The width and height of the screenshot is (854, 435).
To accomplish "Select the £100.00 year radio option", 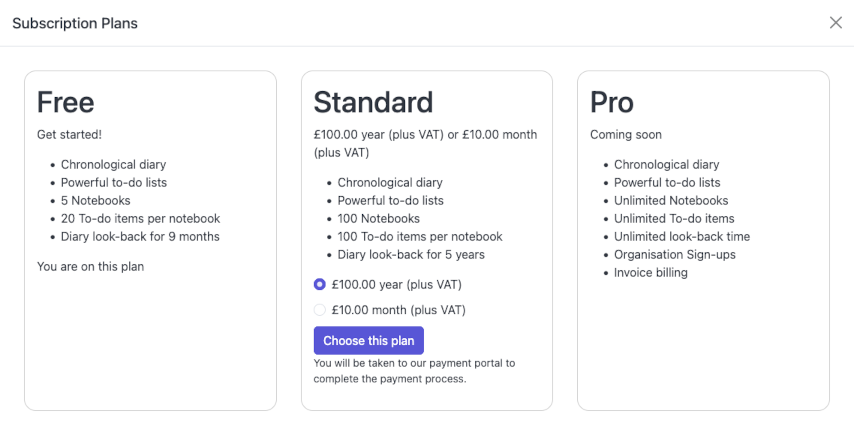I will tap(320, 284).
